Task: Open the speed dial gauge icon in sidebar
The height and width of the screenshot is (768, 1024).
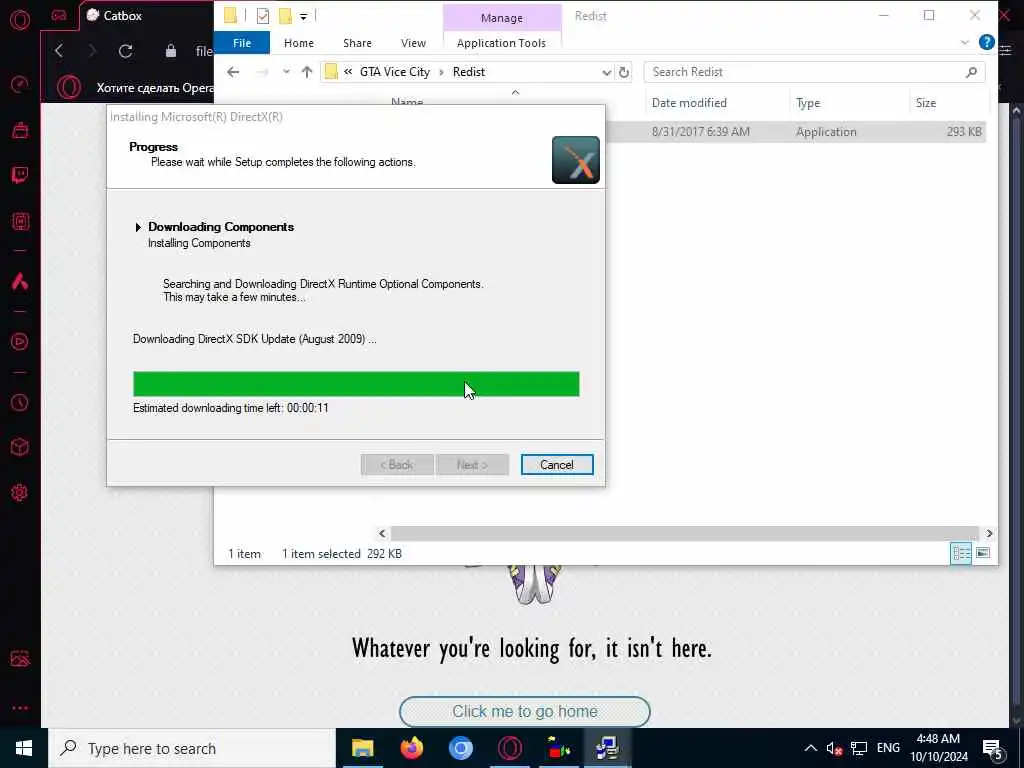Action: (x=20, y=84)
